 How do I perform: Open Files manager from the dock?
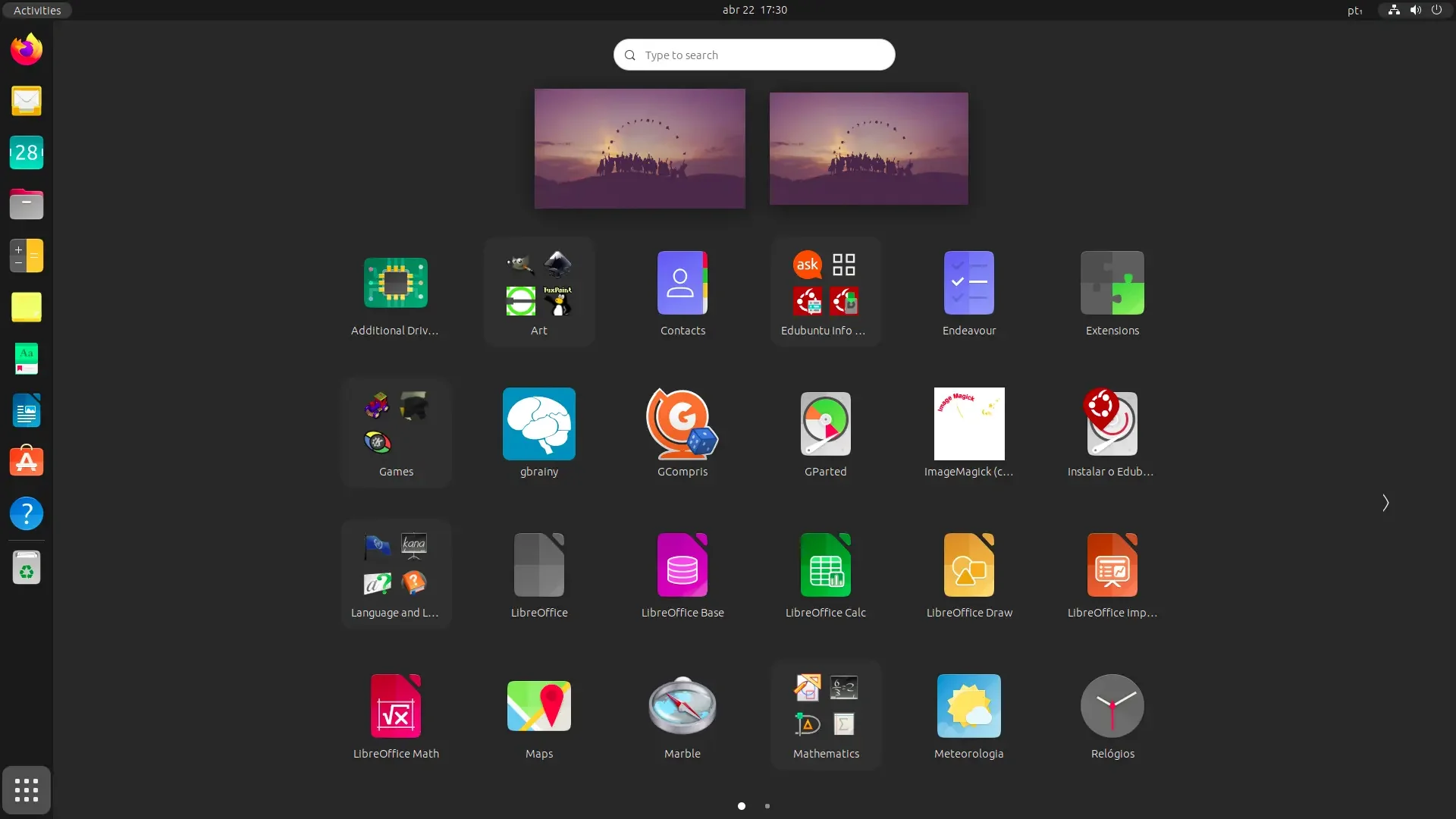(27, 204)
